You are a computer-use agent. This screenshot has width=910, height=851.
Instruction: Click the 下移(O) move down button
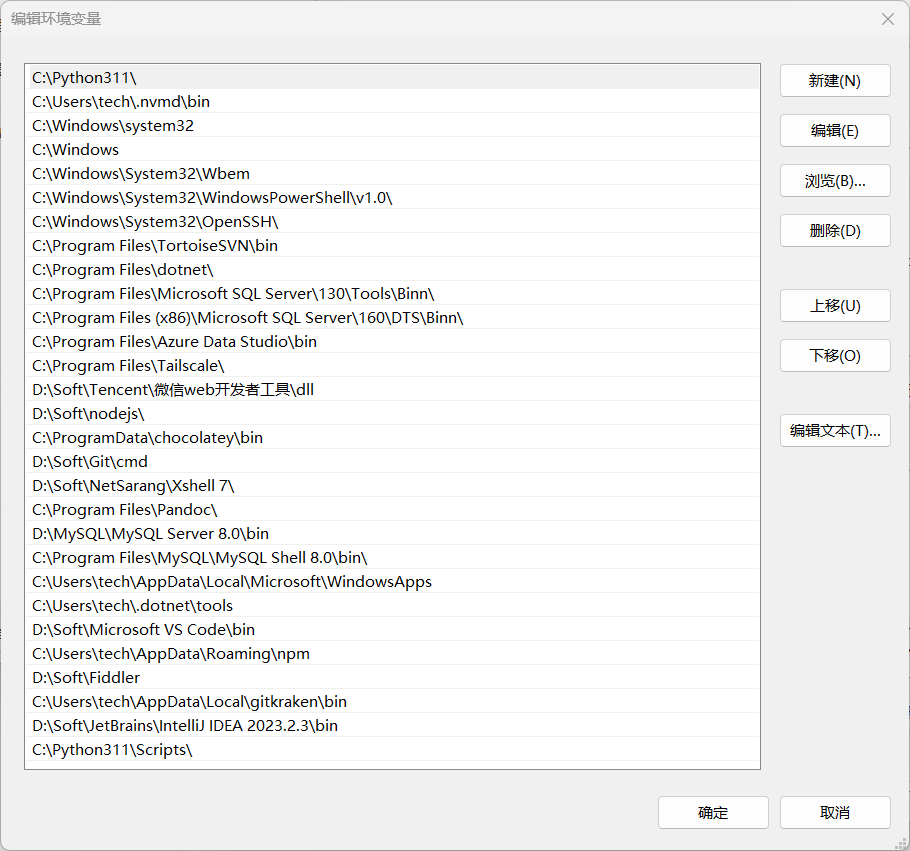pos(835,355)
